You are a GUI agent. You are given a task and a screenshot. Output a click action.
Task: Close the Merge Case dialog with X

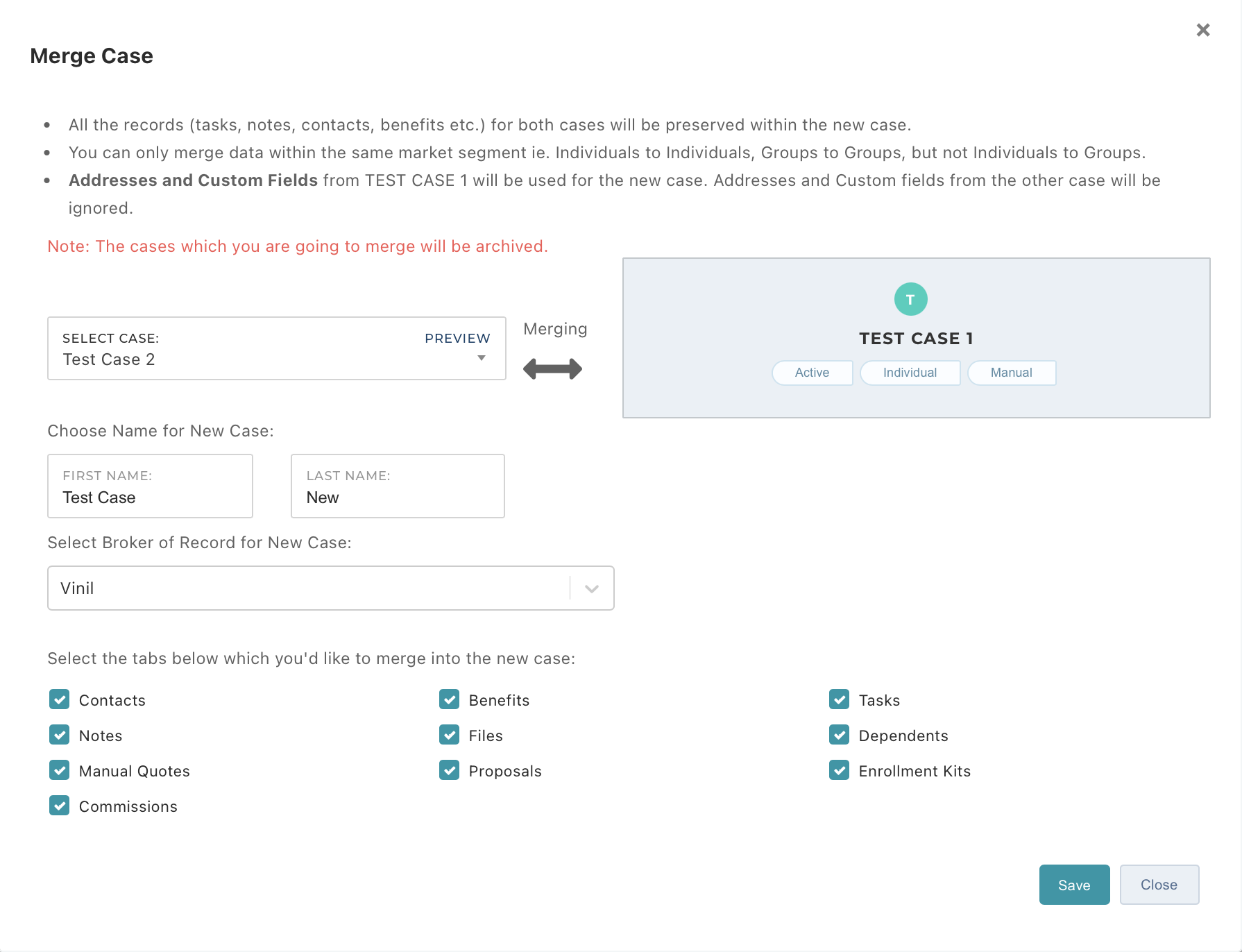click(x=1203, y=30)
